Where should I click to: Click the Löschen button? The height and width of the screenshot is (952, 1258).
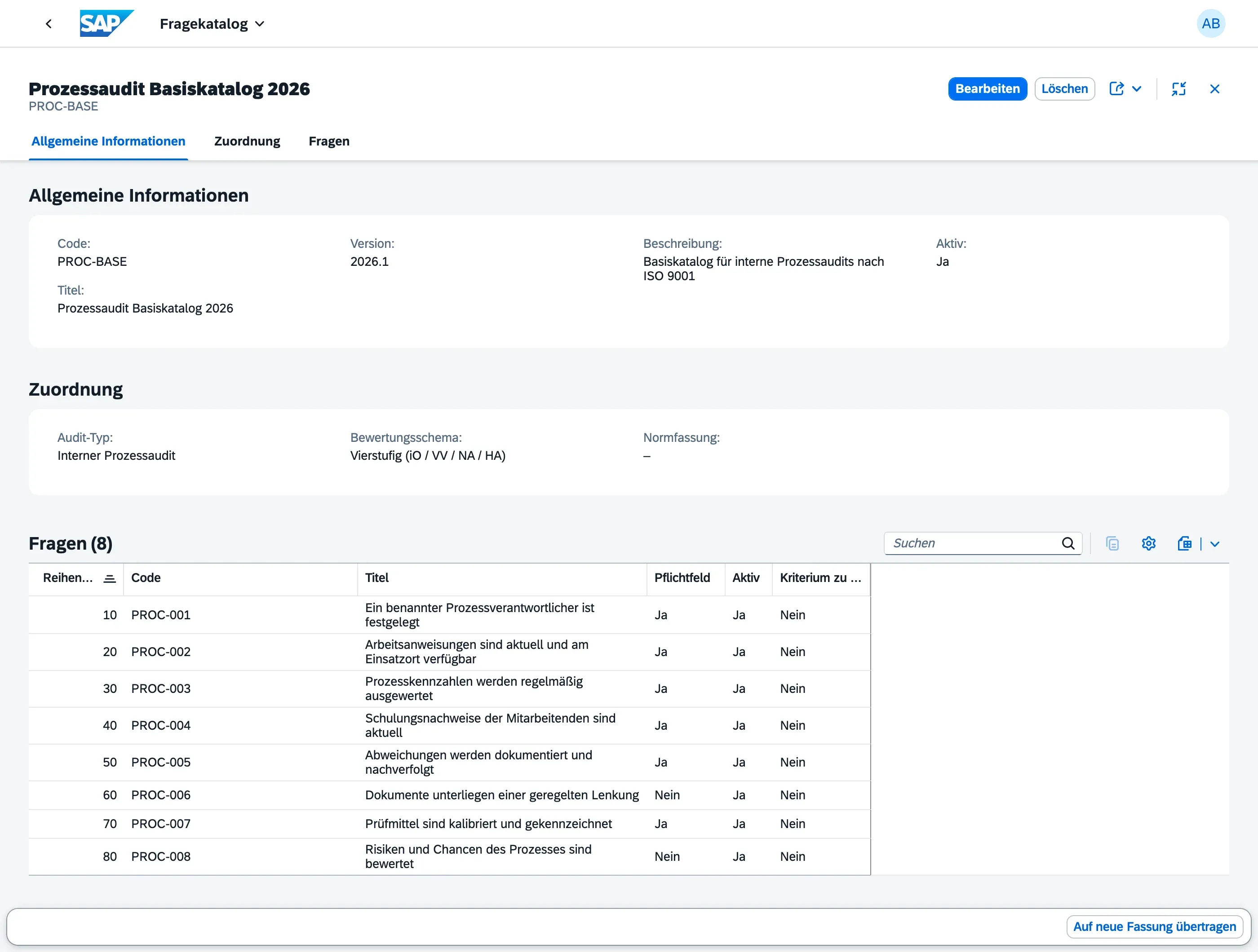1064,88
